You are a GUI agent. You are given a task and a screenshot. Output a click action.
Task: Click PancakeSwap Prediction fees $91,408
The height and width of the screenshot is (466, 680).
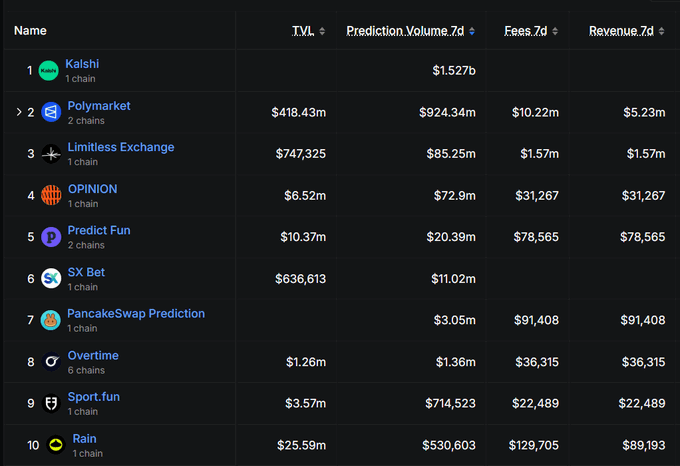[x=536, y=320]
